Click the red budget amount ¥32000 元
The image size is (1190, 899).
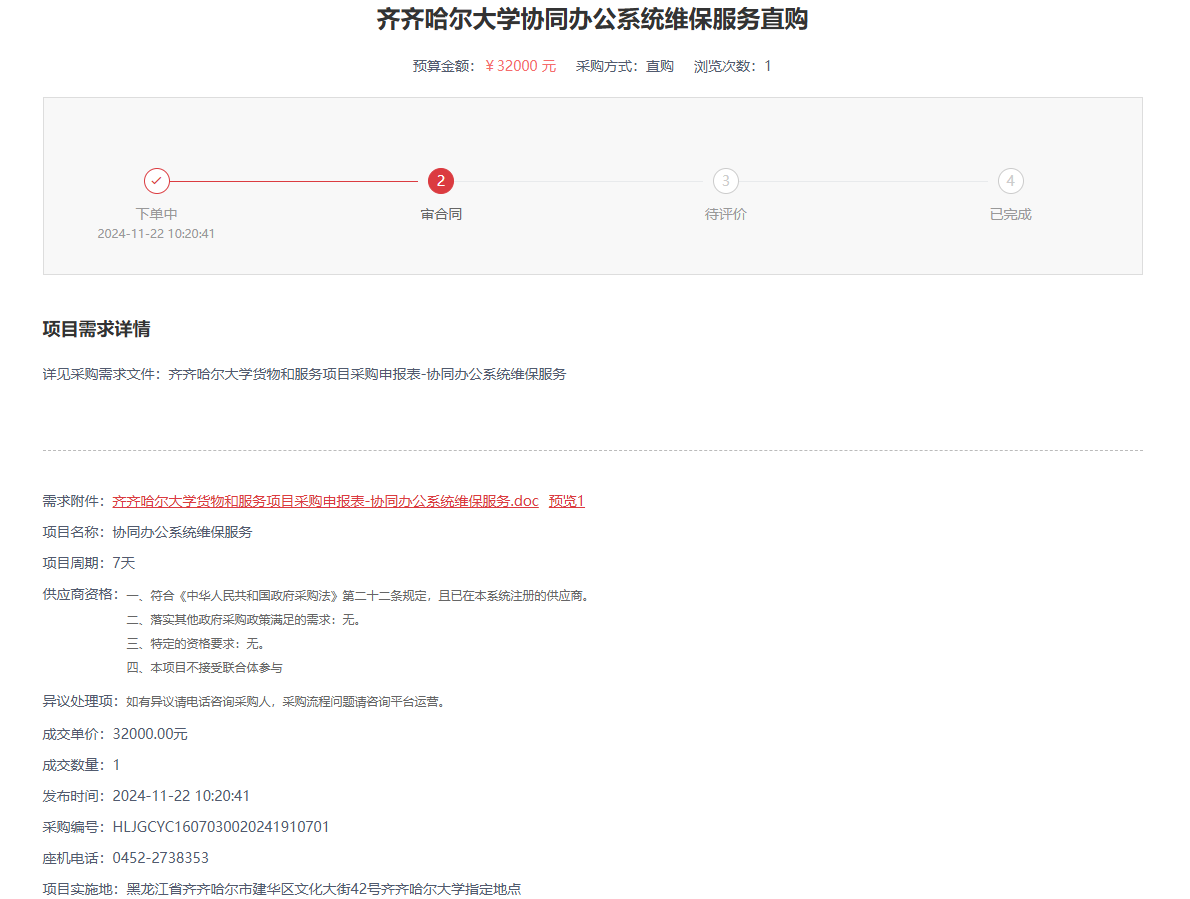(x=520, y=66)
